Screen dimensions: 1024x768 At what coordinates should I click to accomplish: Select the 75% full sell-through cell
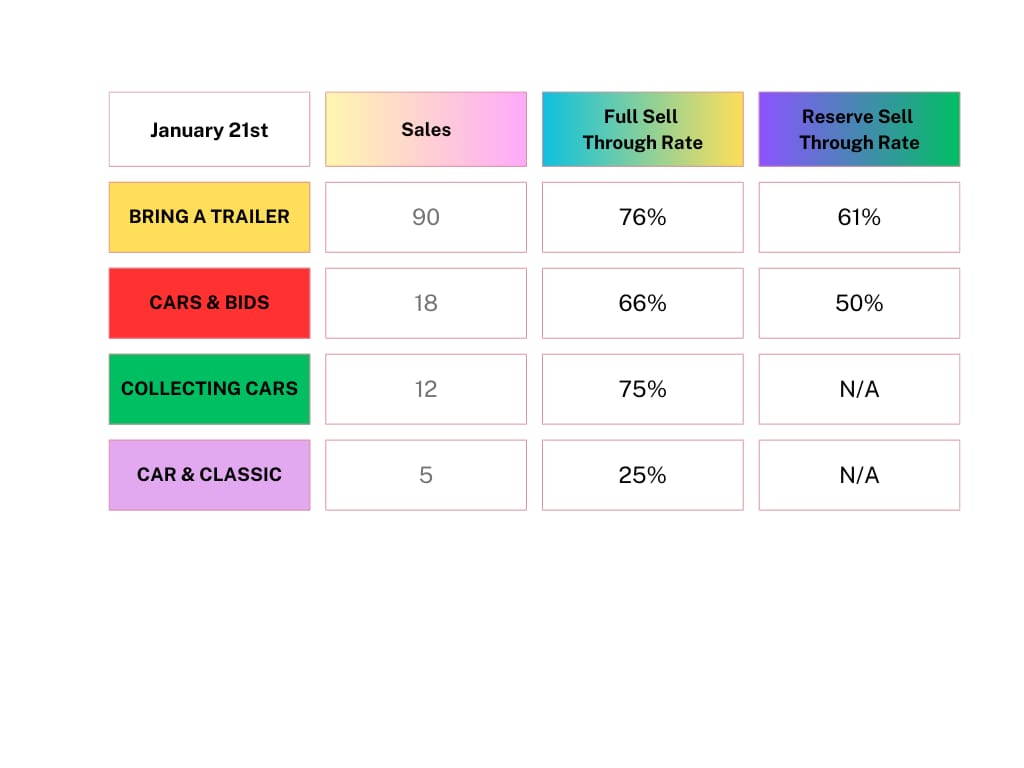(643, 389)
